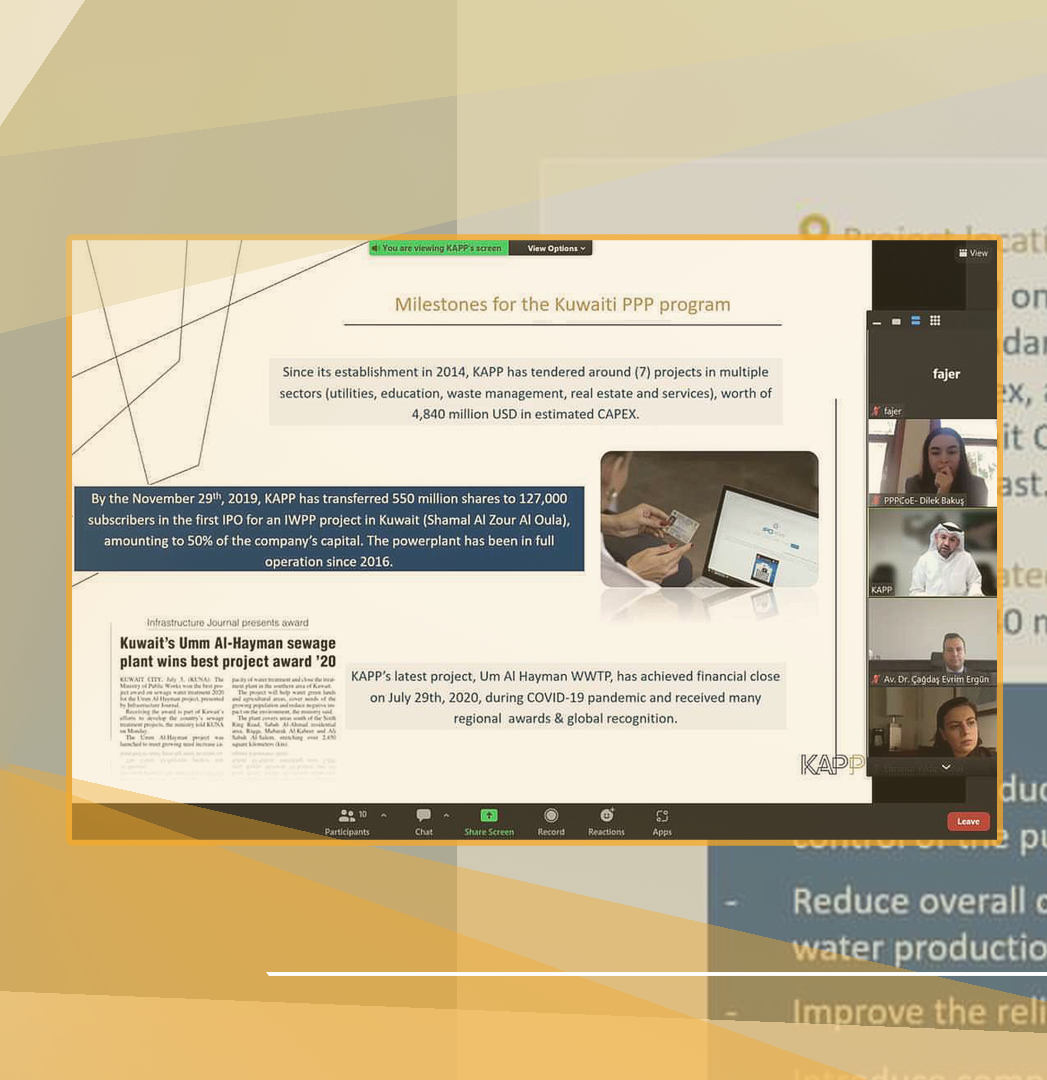Click the headline 'Kuwait's Umm Al-Hayman sewage plant wins'
Viewport: 1047px width, 1080px height.
228,652
